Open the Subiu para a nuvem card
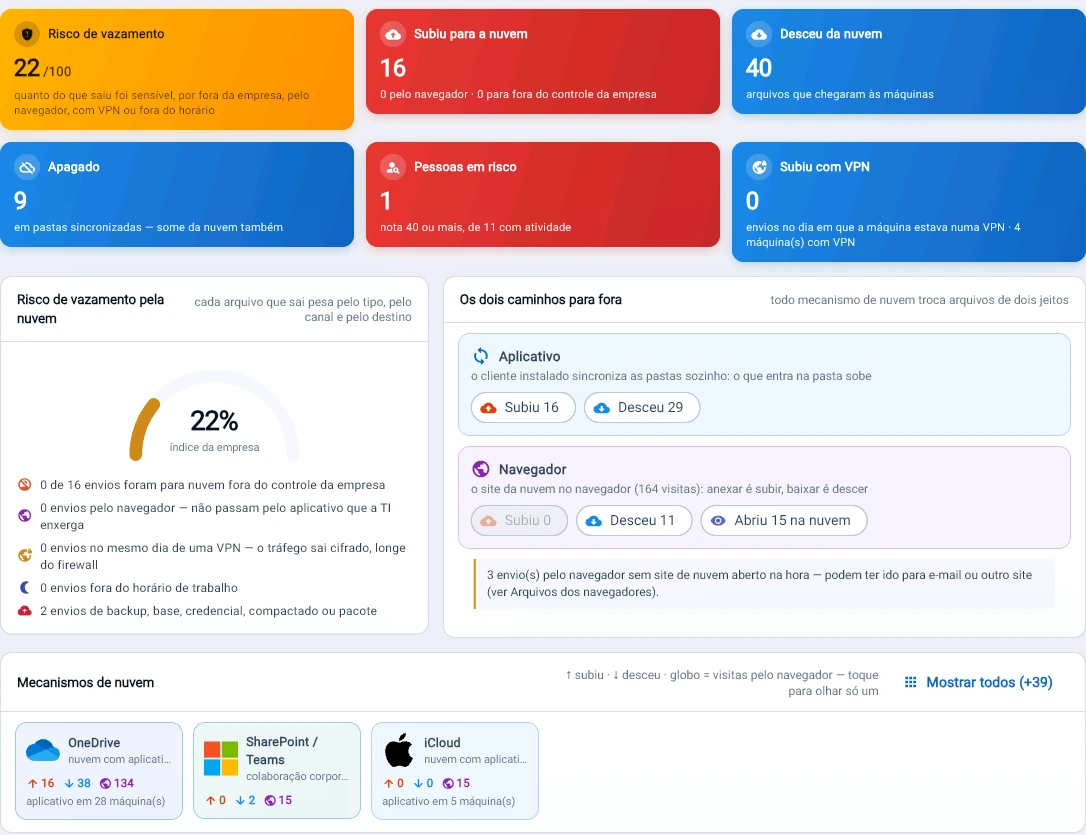1086x835 pixels. point(543,62)
